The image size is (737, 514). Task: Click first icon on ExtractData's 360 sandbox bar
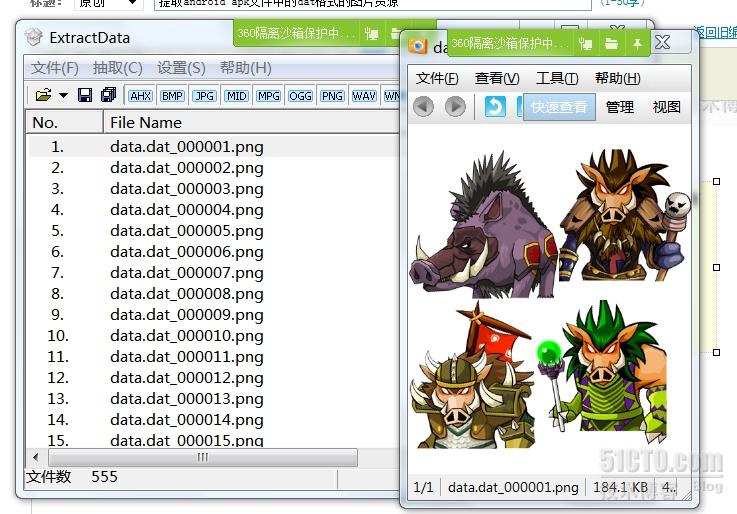(x=371, y=33)
